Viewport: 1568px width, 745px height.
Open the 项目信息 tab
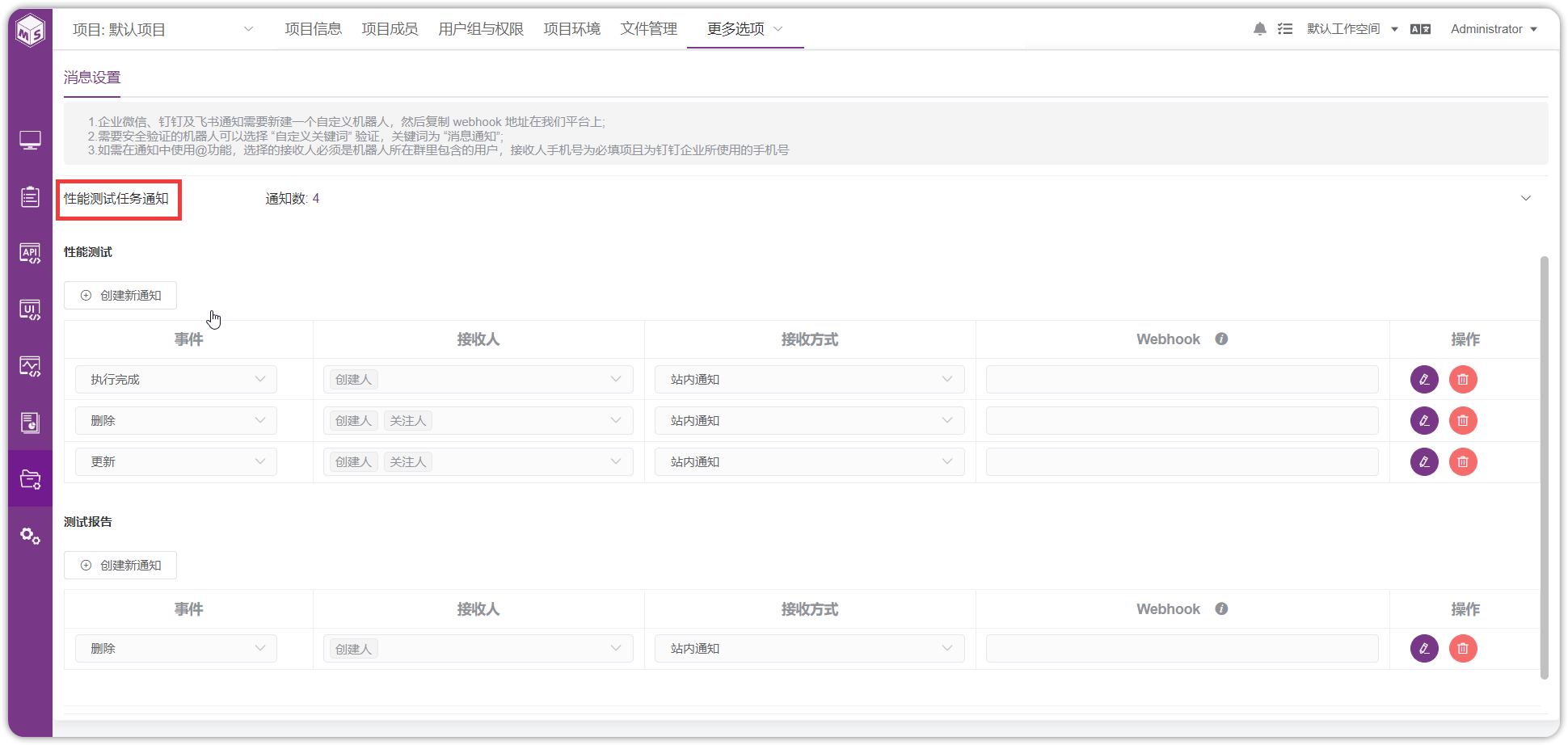pos(314,29)
